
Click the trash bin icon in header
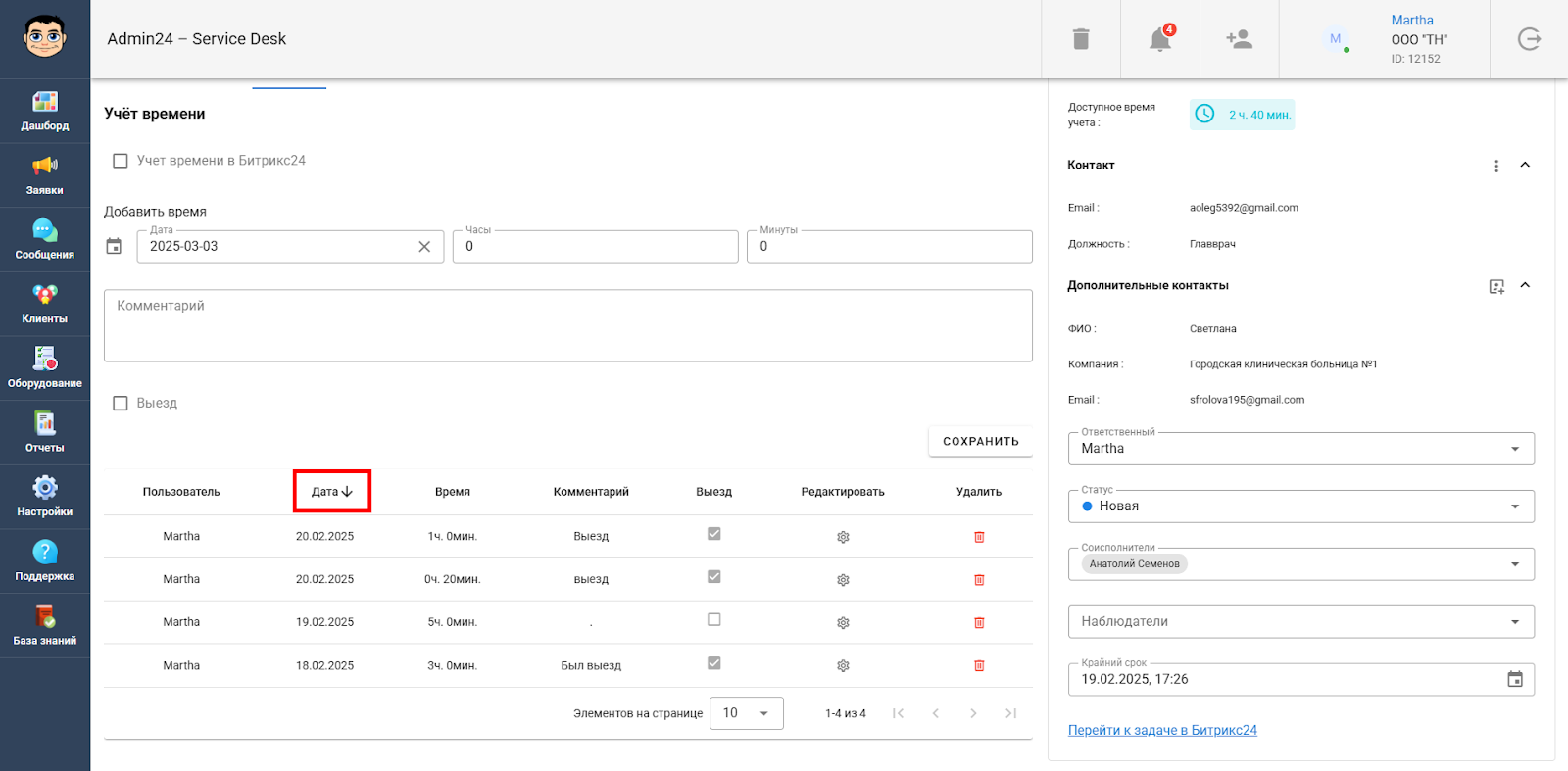click(x=1081, y=39)
